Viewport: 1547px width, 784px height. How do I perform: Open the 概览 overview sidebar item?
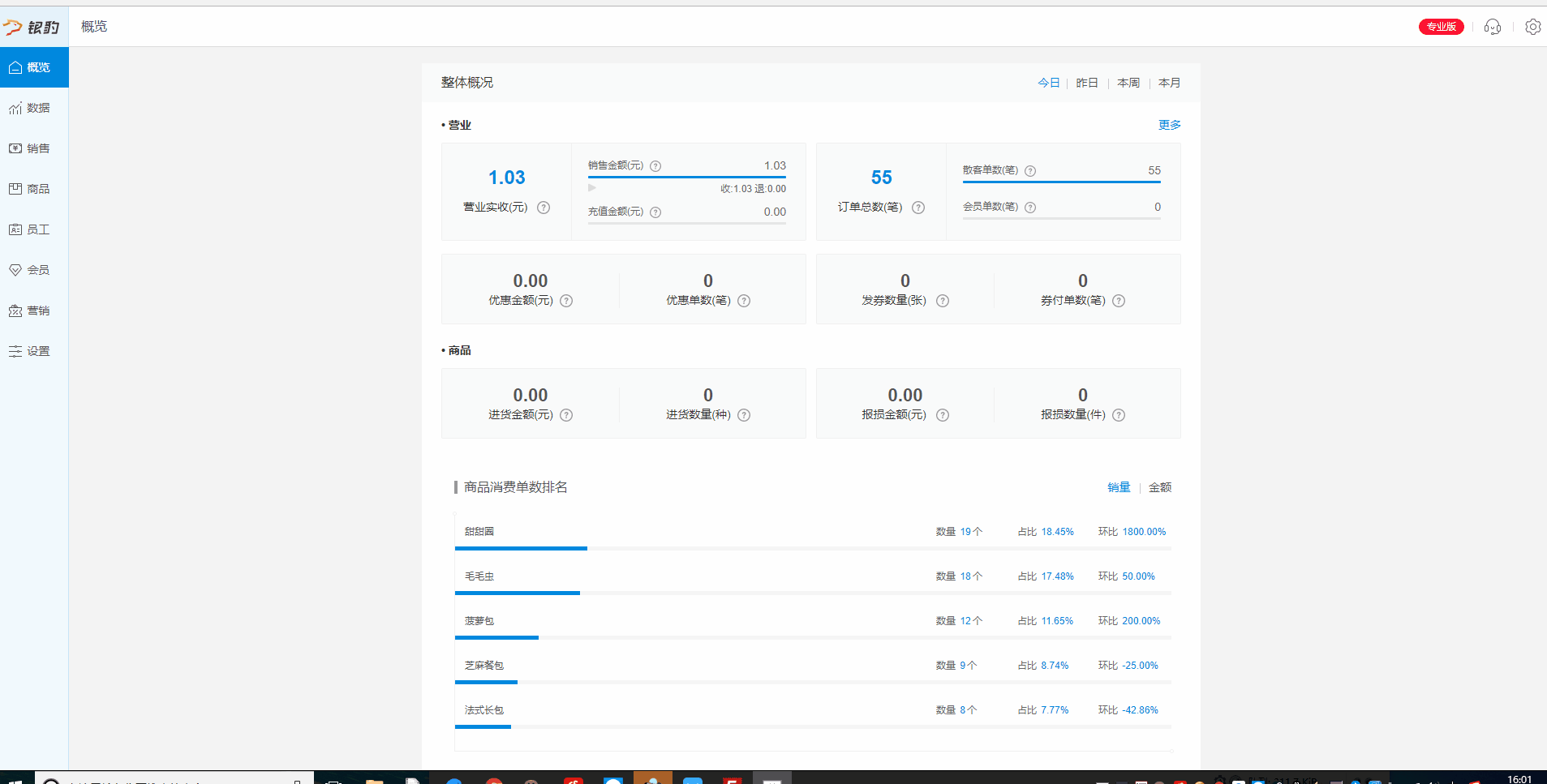coord(34,67)
